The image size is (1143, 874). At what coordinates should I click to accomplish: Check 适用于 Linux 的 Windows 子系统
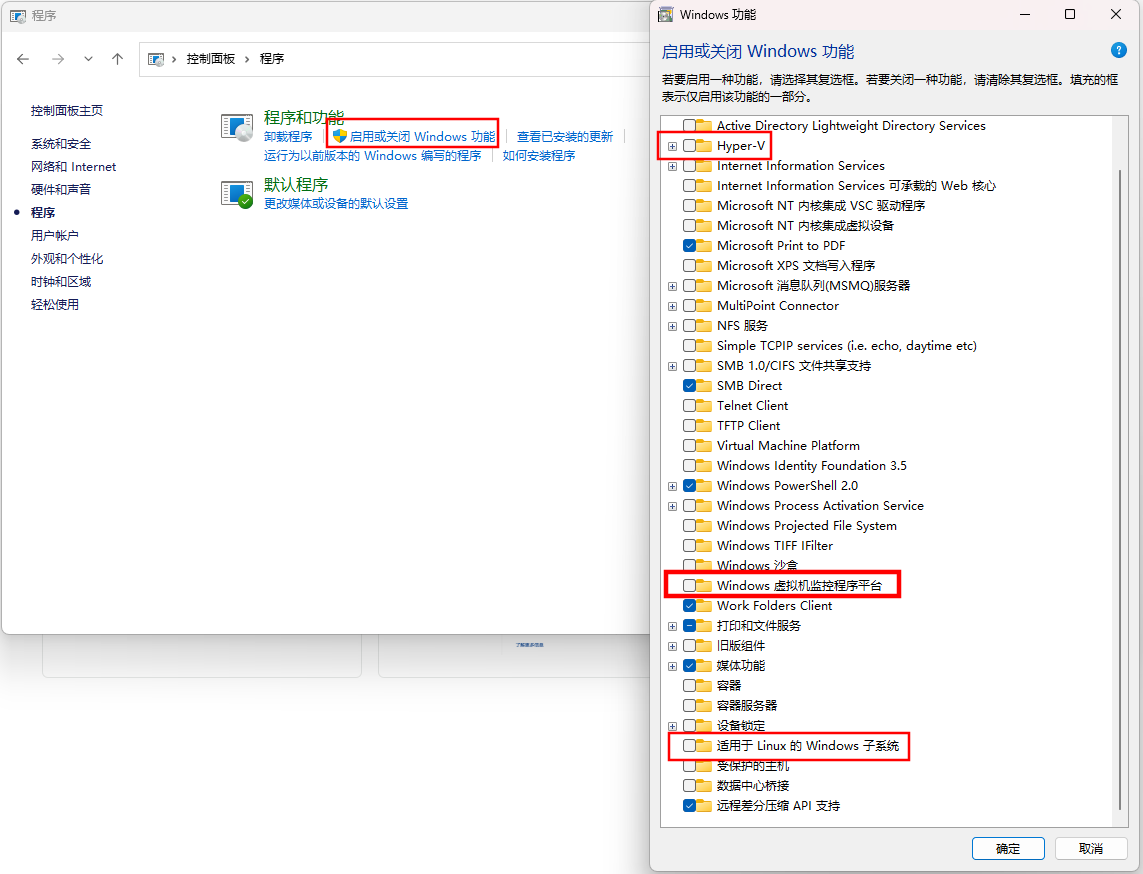[690, 746]
